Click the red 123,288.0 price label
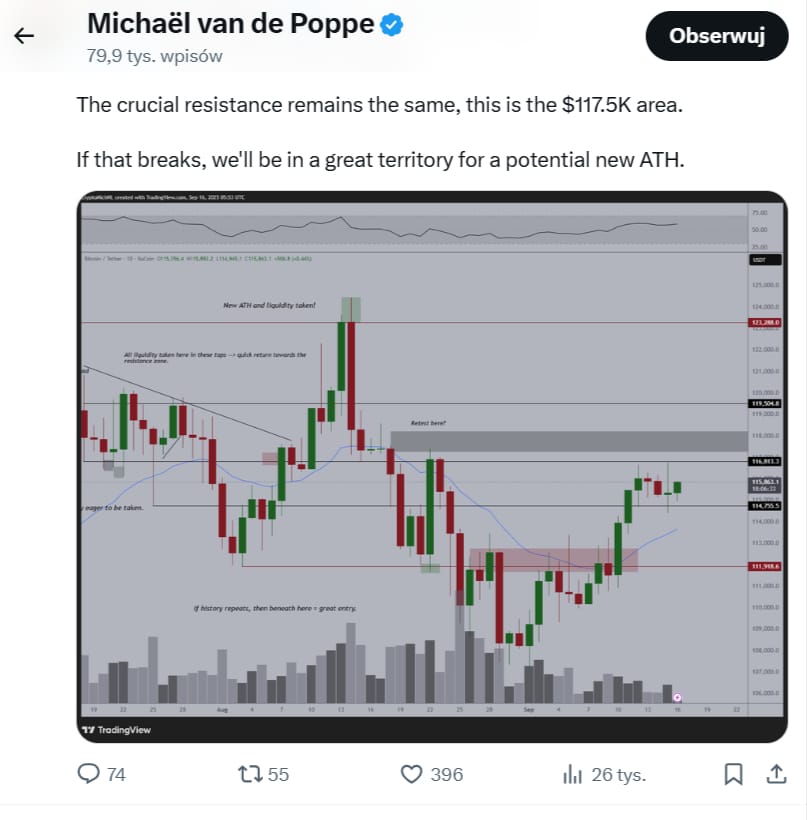 pyautogui.click(x=764, y=323)
